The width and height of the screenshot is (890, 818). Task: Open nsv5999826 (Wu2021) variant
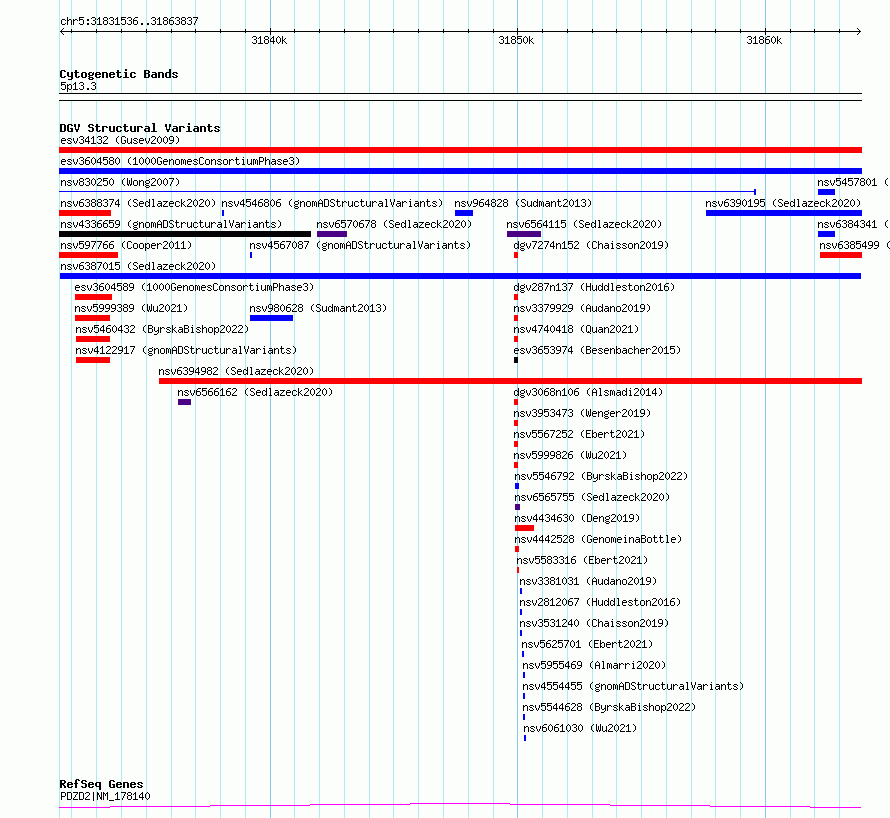pos(570,455)
